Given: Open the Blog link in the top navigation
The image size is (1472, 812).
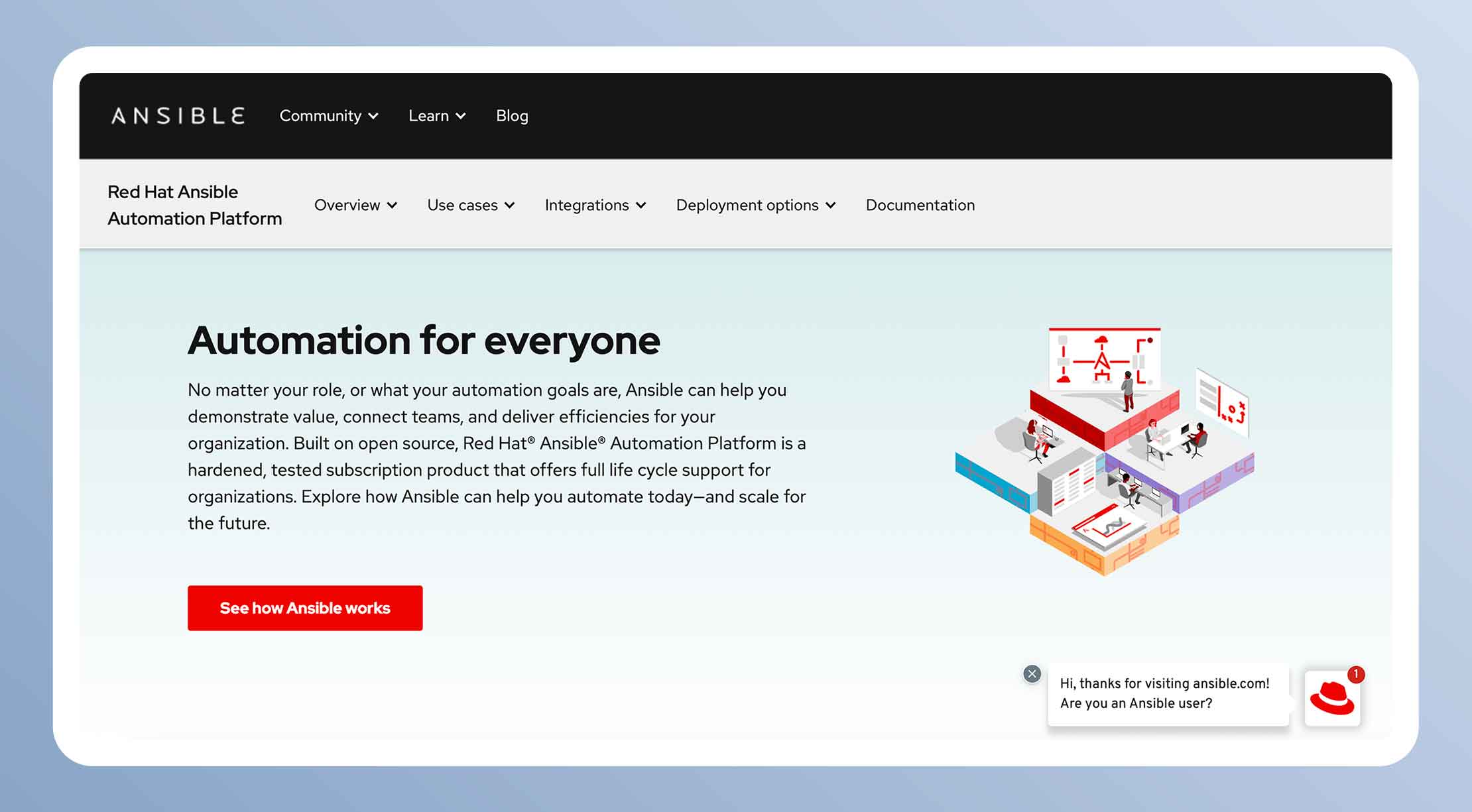Looking at the screenshot, I should click(512, 116).
